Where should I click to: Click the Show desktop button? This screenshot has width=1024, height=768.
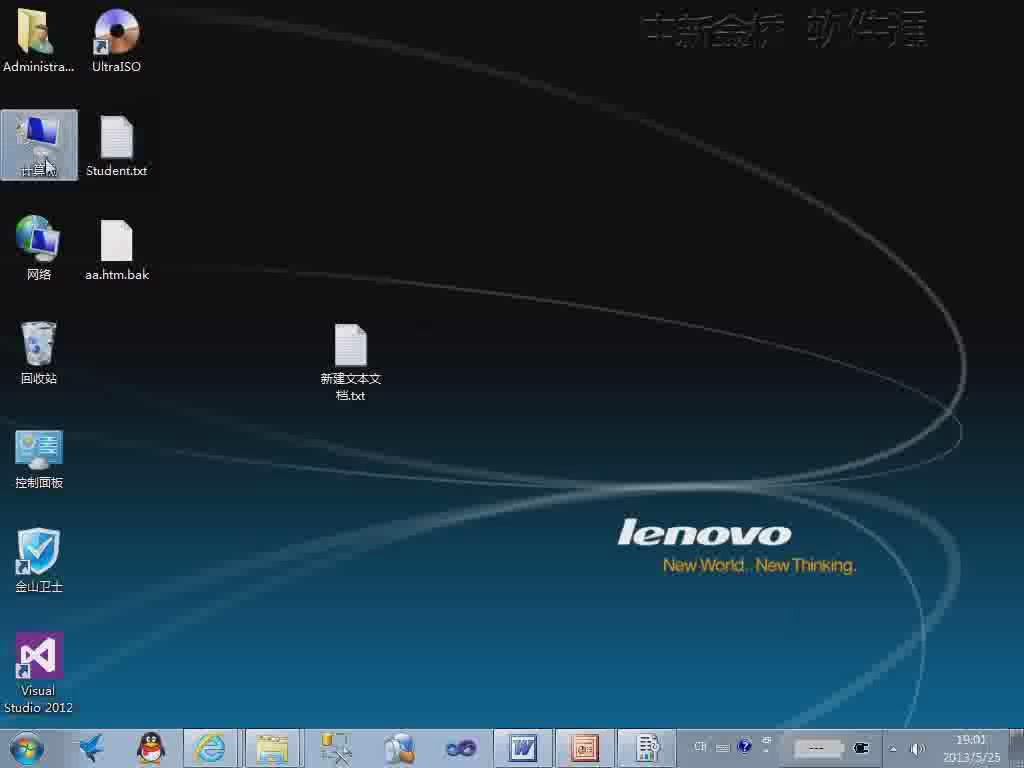1016,748
